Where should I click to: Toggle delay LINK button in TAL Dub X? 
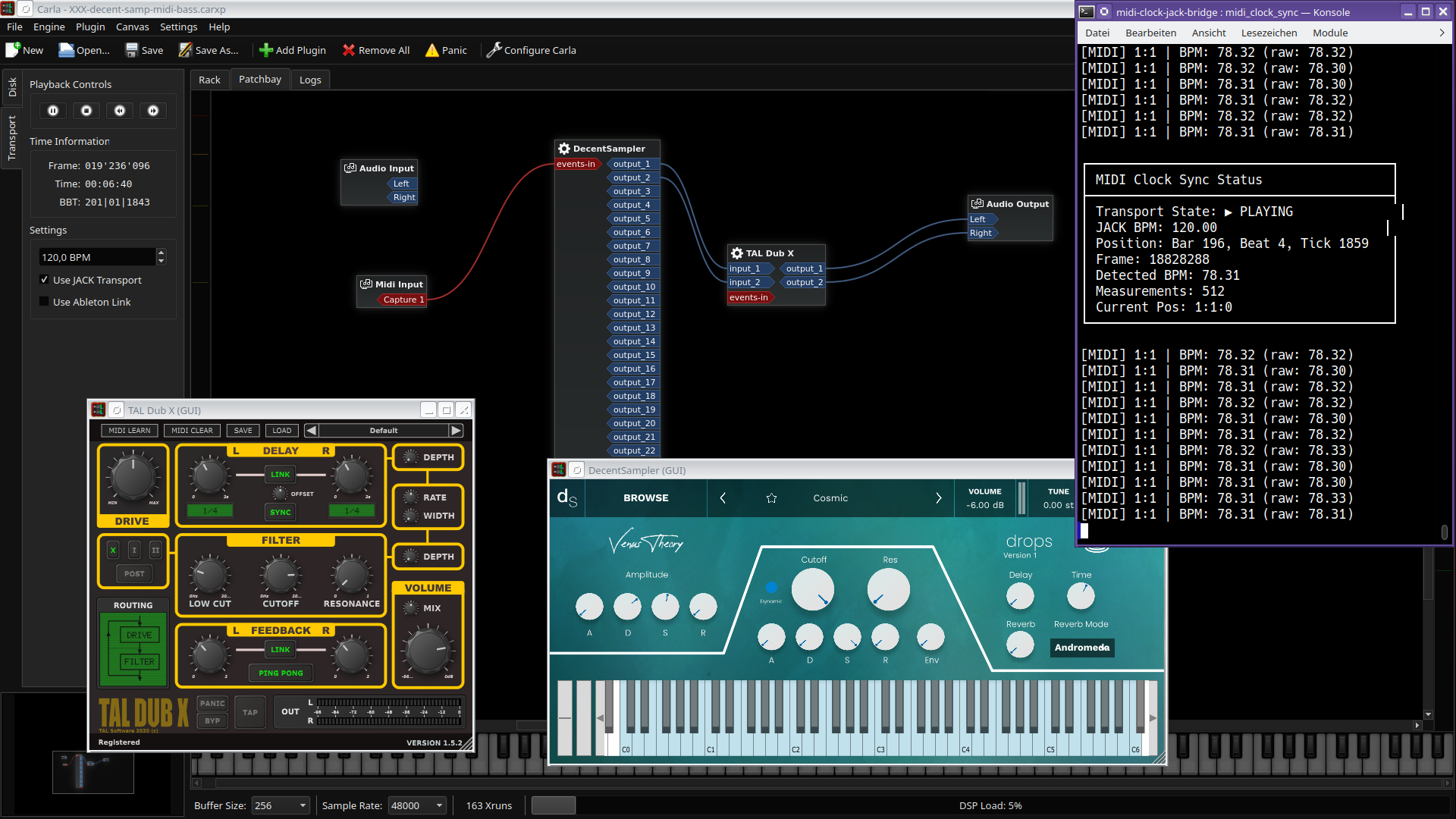(x=280, y=475)
